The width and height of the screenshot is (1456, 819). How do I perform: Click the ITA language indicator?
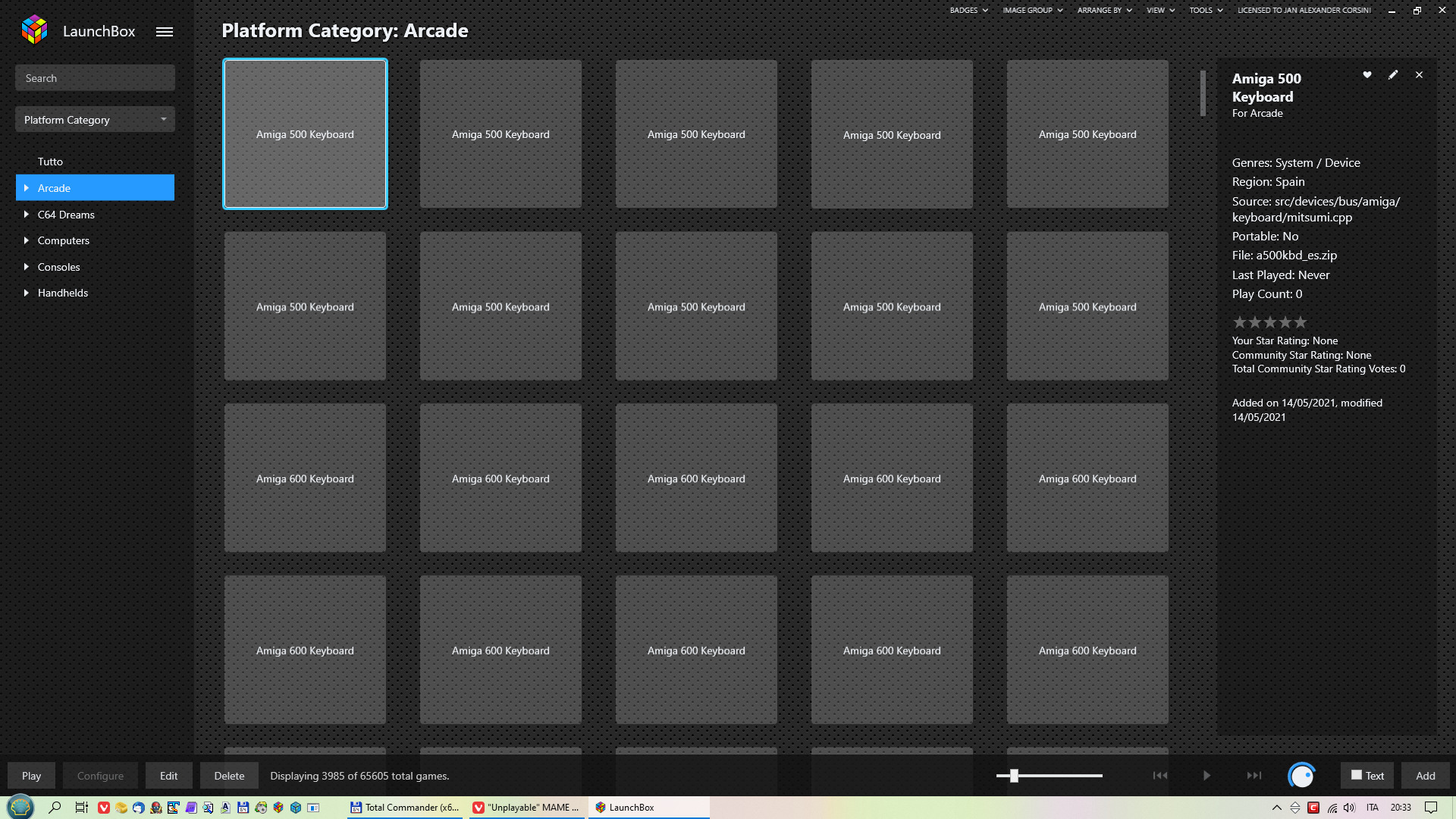[1373, 808]
